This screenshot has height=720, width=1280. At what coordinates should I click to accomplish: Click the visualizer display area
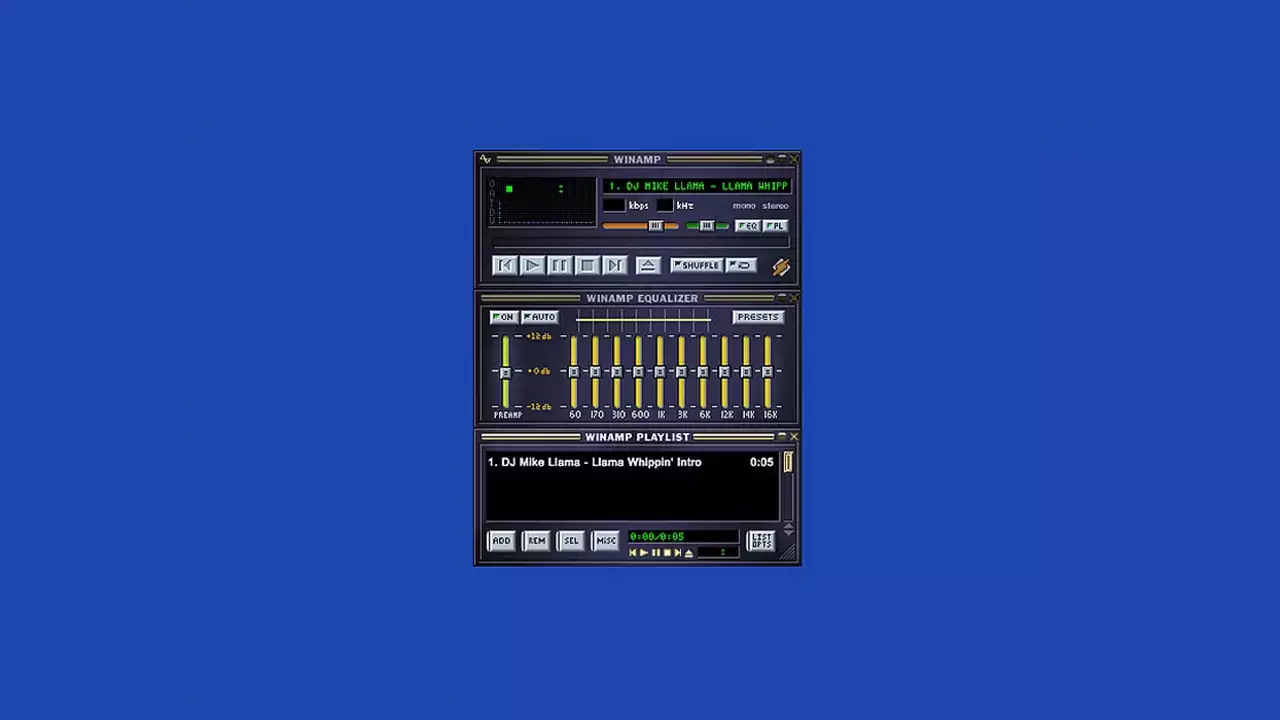547,212
